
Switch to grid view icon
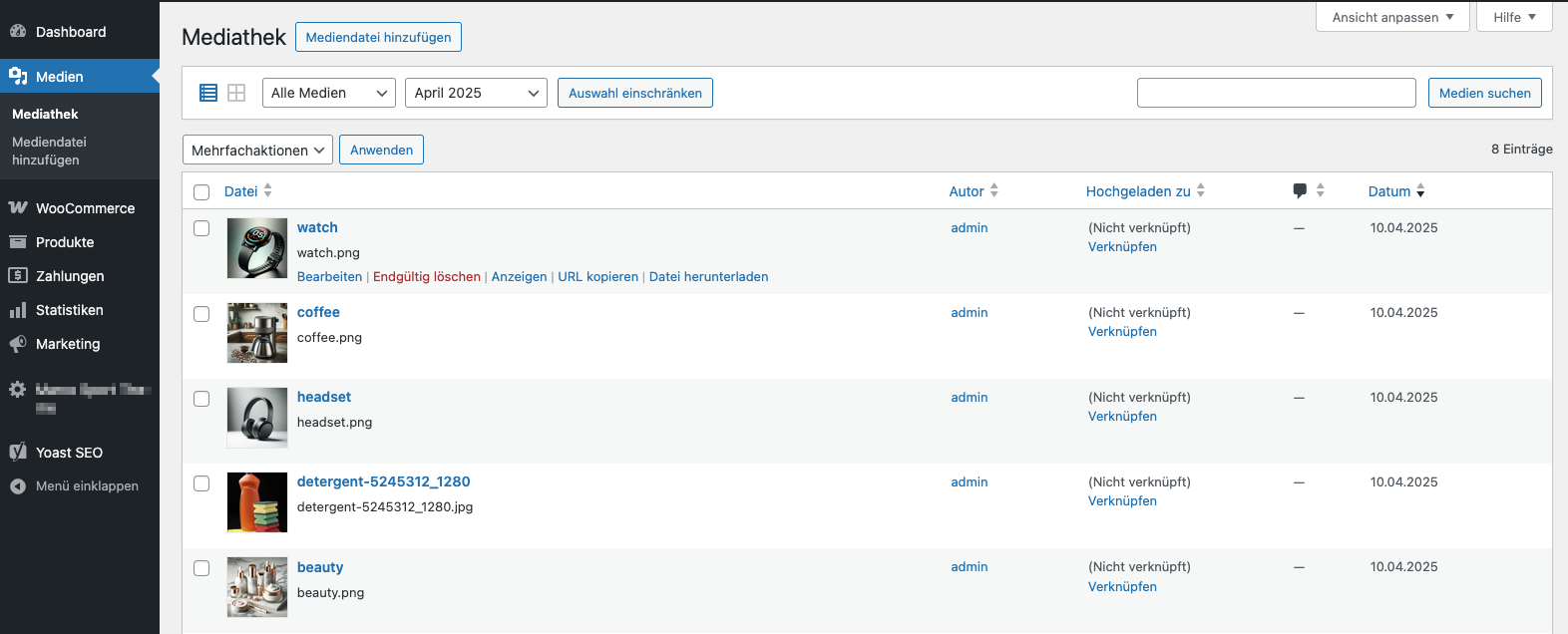pos(236,93)
